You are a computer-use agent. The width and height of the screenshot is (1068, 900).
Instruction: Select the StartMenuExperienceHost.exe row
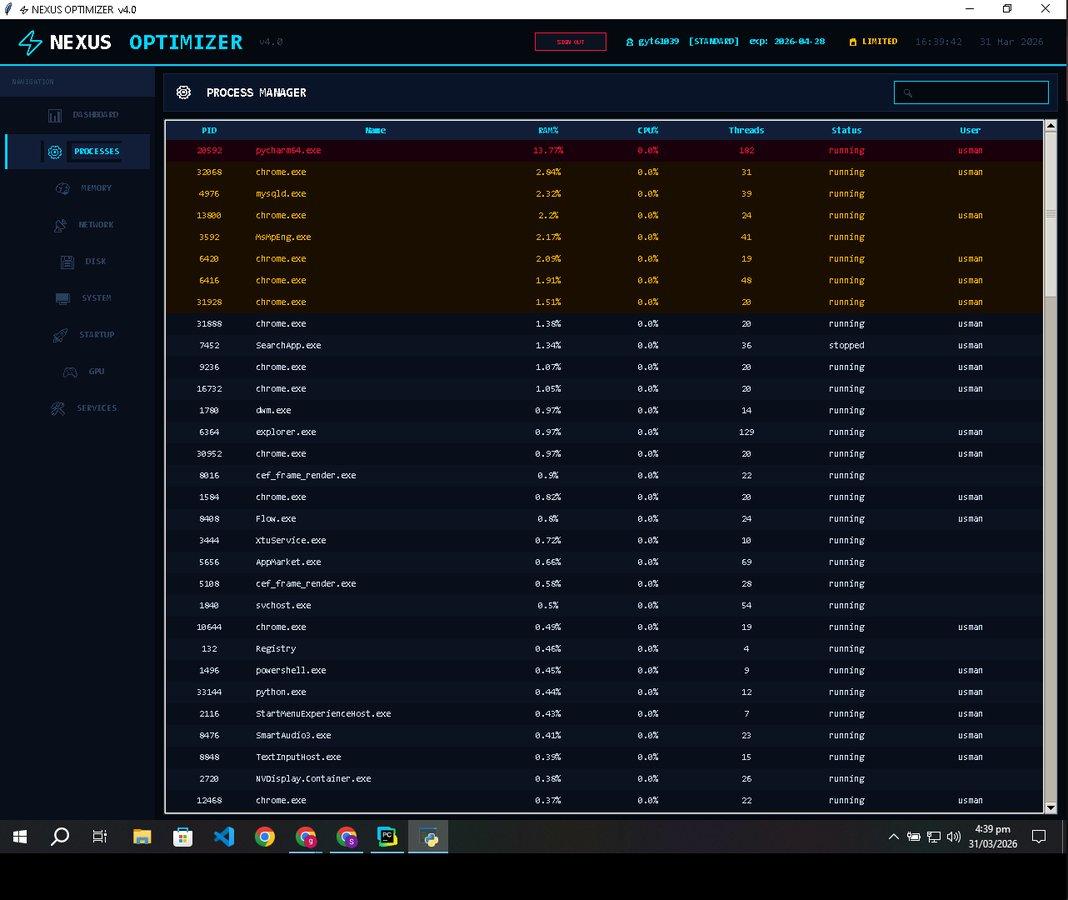coord(604,714)
